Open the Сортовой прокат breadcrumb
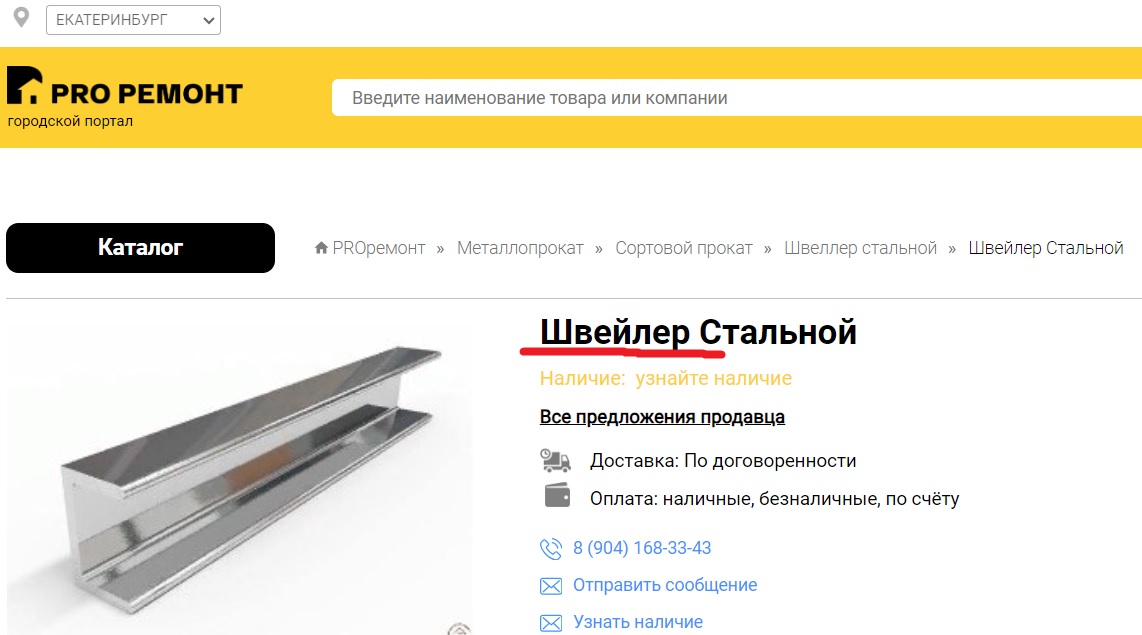The height and width of the screenshot is (635, 1142). click(684, 248)
